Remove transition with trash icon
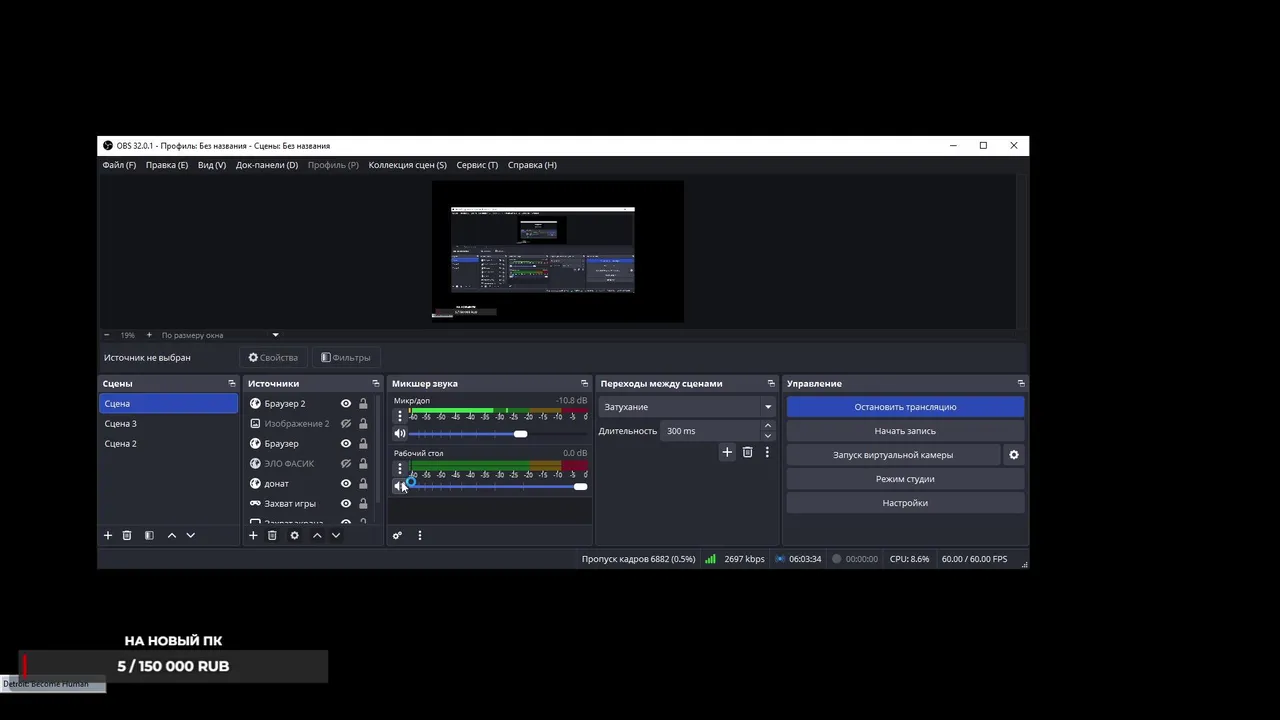The width and height of the screenshot is (1280, 720). [x=747, y=452]
